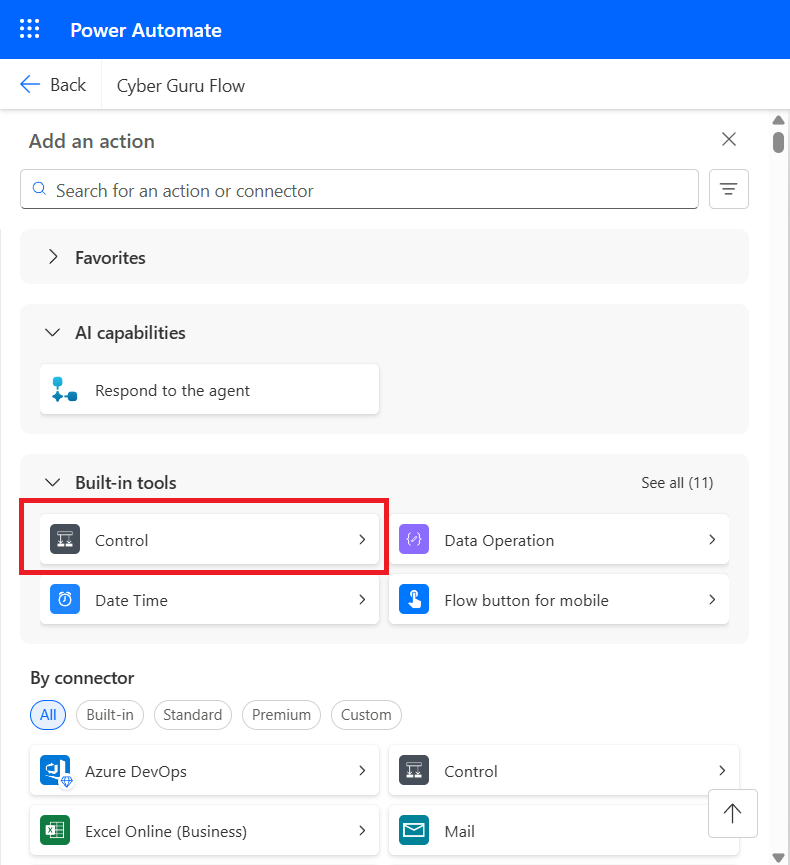Screen dimensions: 790x865
Task: Select the Standard connector filter
Action: [193, 715]
